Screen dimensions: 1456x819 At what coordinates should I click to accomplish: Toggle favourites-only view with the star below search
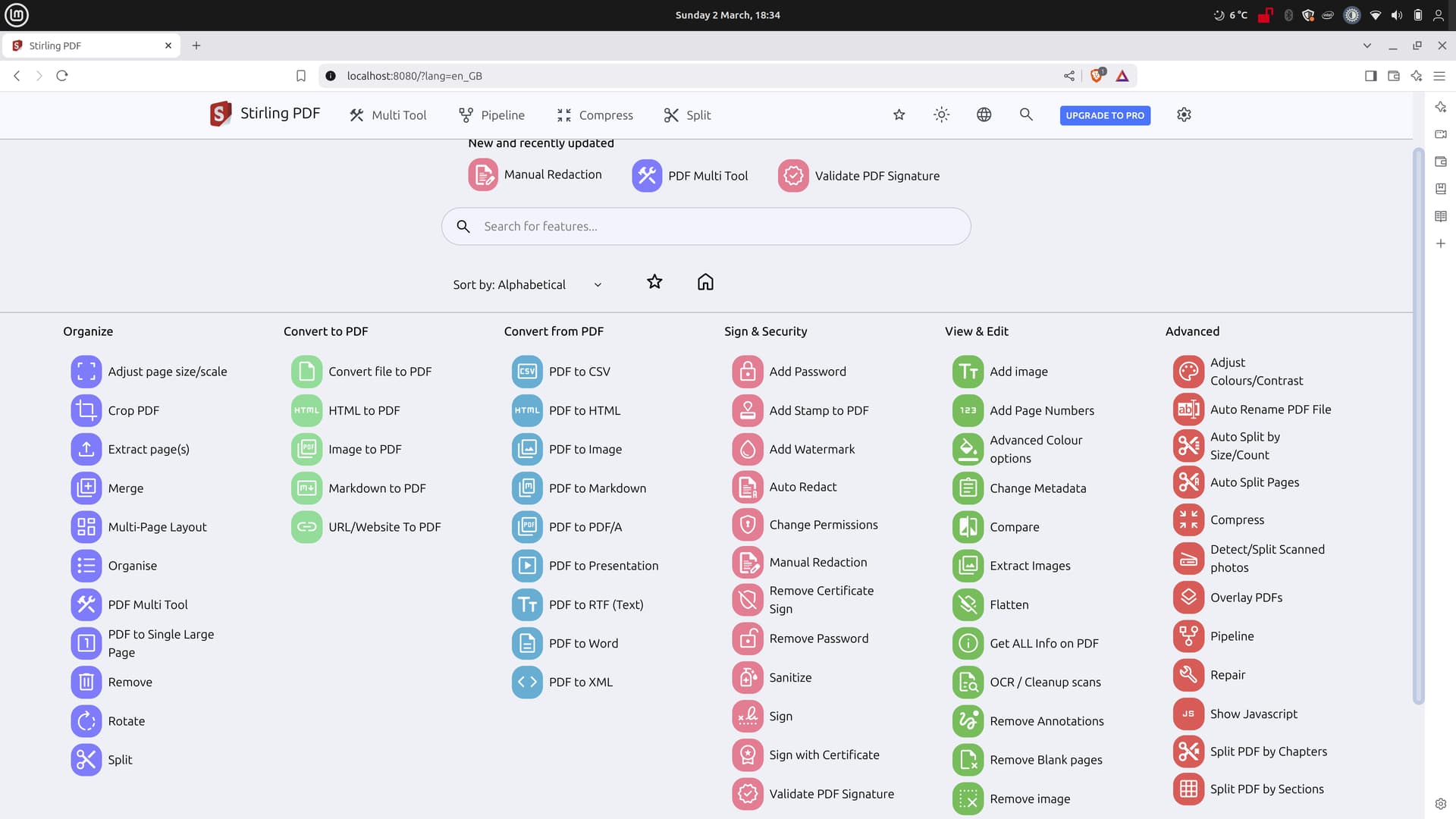pyautogui.click(x=654, y=282)
